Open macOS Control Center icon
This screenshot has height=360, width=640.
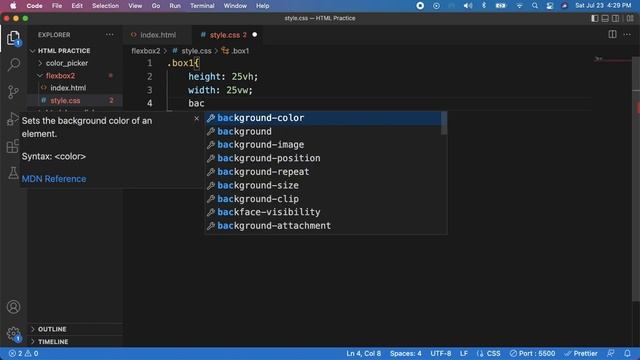[x=550, y=6]
